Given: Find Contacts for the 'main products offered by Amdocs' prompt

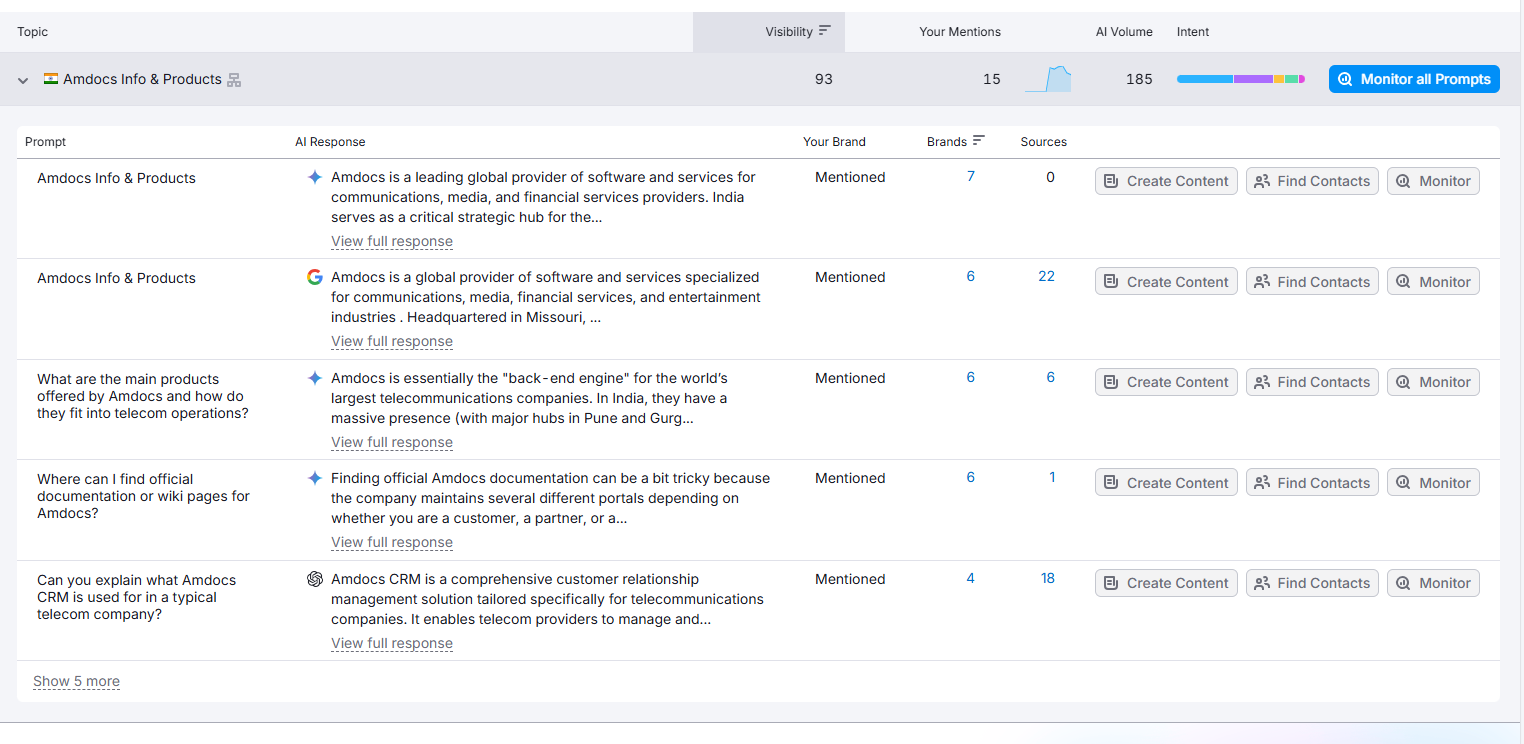Looking at the screenshot, I should click(1312, 382).
